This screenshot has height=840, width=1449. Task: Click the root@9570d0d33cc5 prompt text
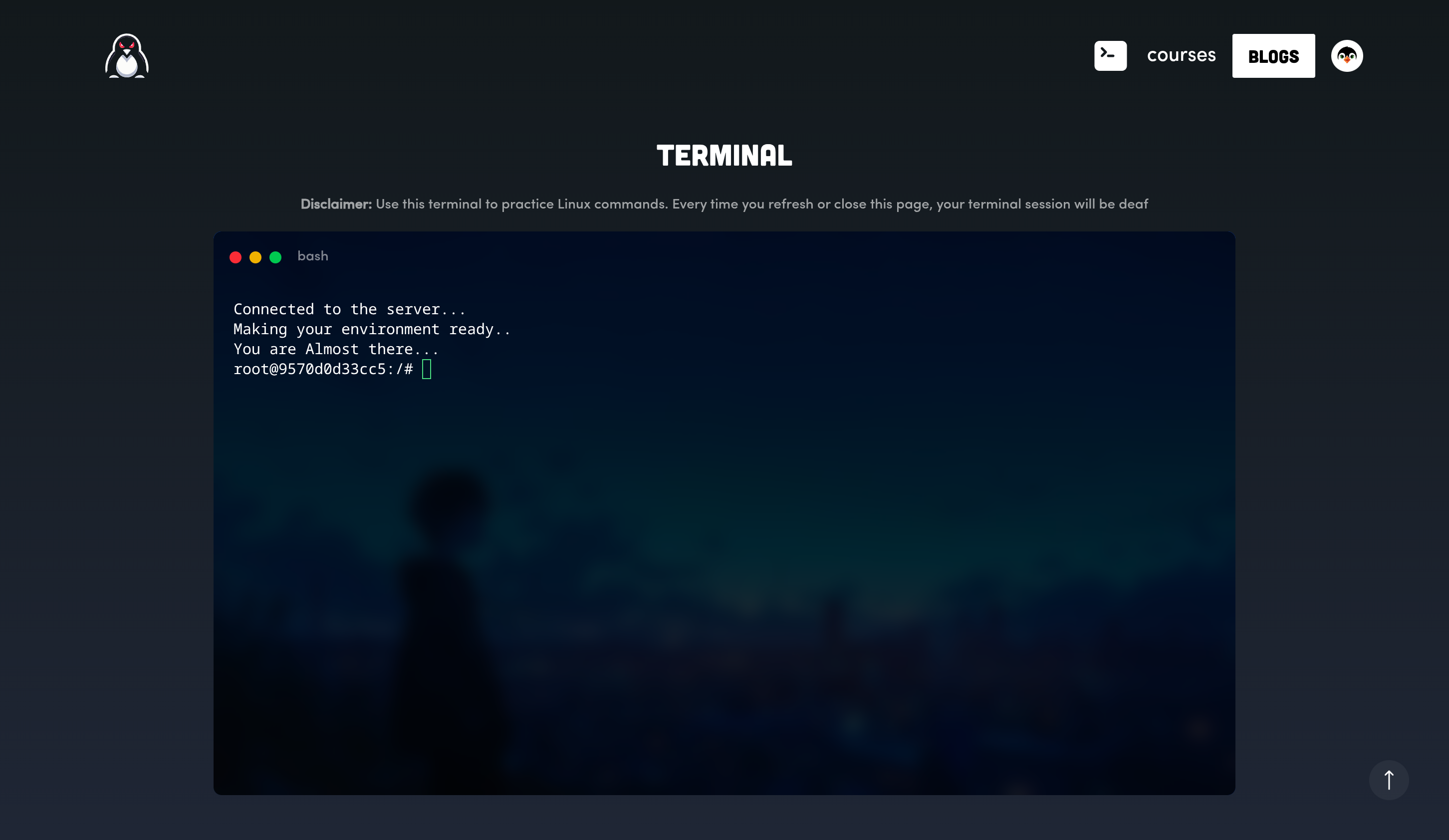point(322,369)
